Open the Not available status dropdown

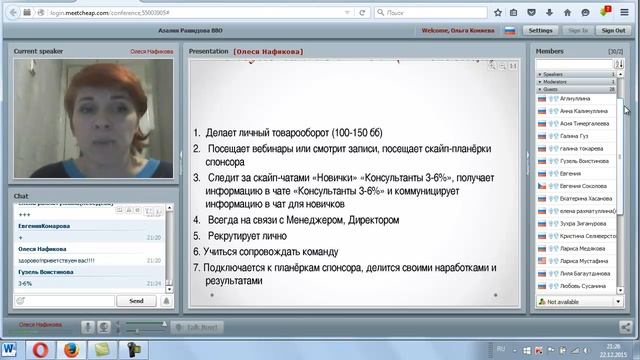[x=618, y=302]
